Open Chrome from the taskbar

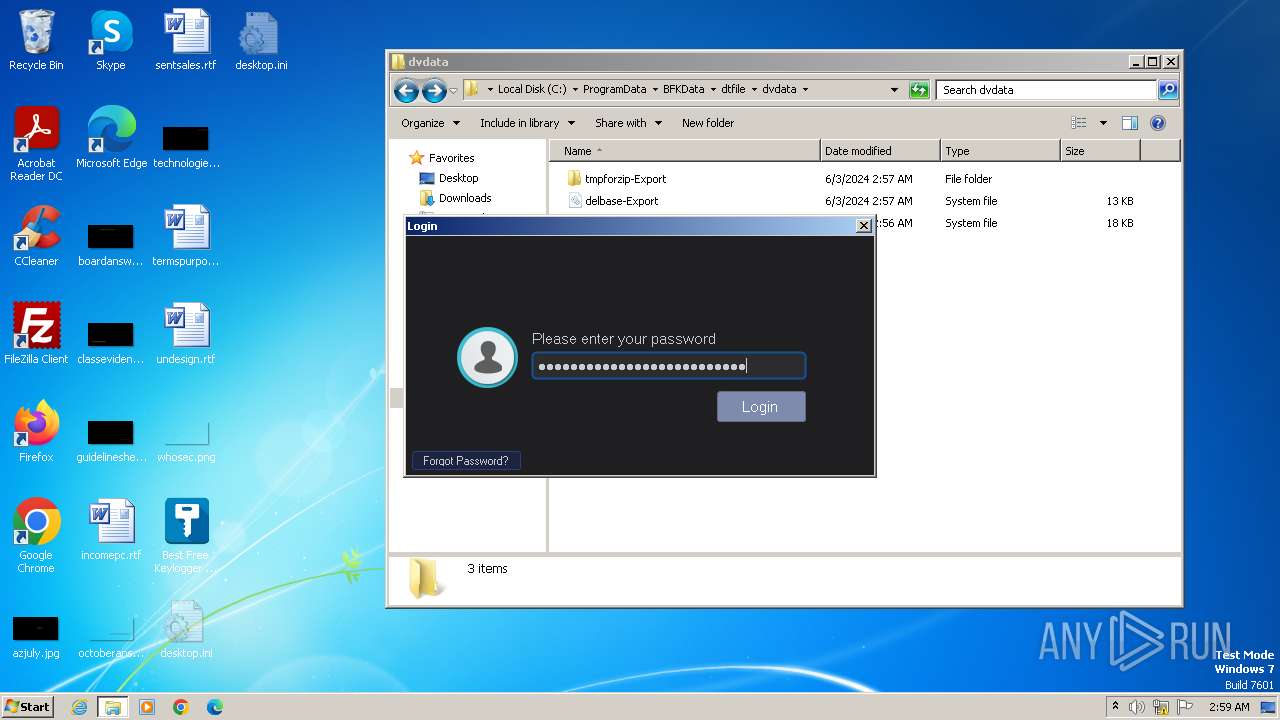click(x=181, y=707)
